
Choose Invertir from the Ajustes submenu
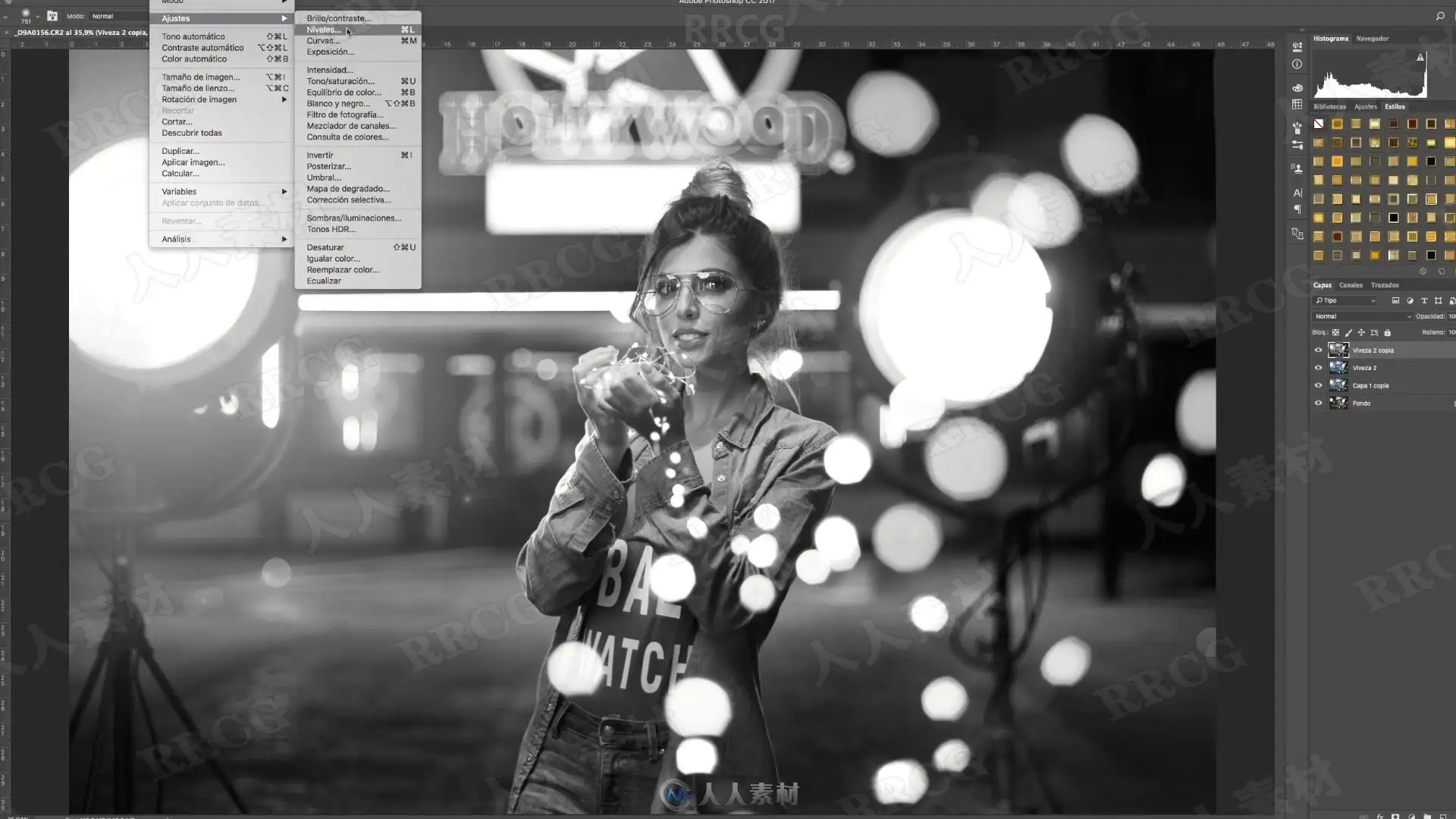pos(358,155)
